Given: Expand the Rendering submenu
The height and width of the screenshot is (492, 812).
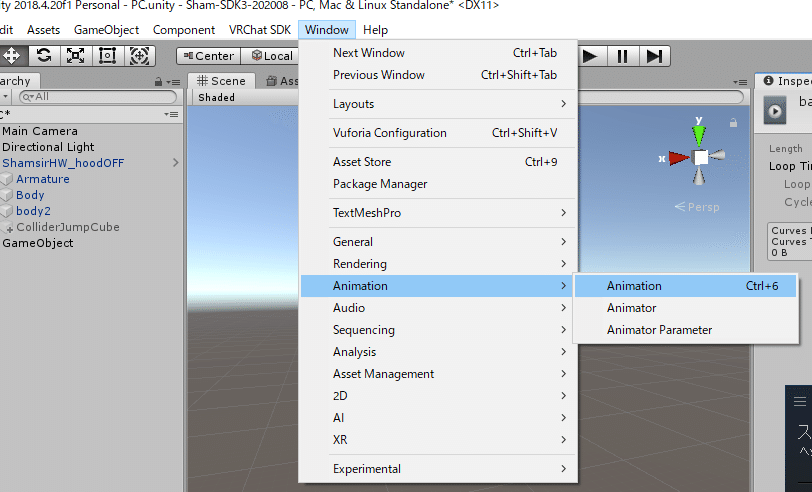Looking at the screenshot, I should (438, 264).
